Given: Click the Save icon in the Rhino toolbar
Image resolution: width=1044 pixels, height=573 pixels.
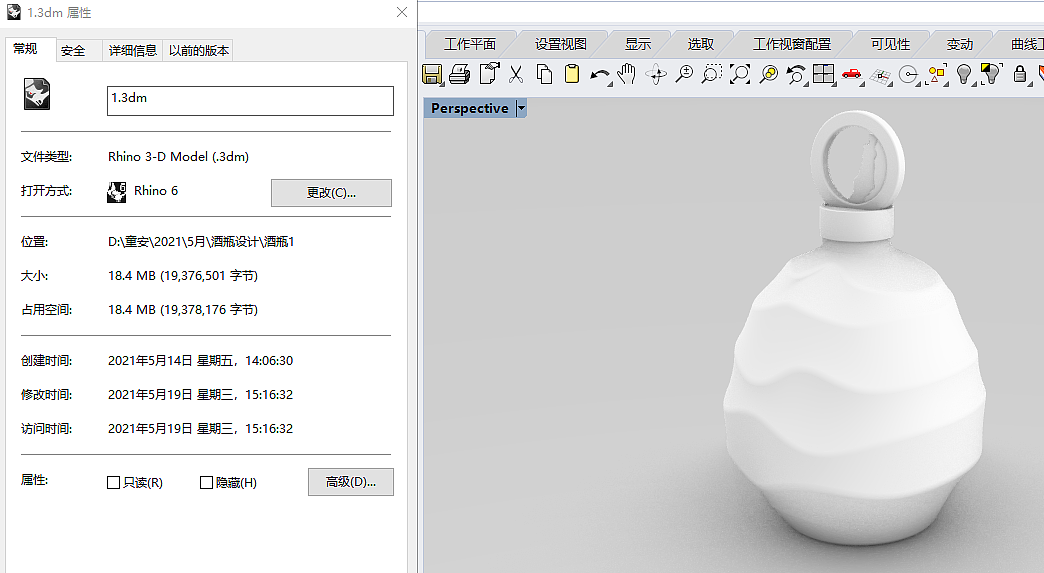Looking at the screenshot, I should [x=432, y=74].
